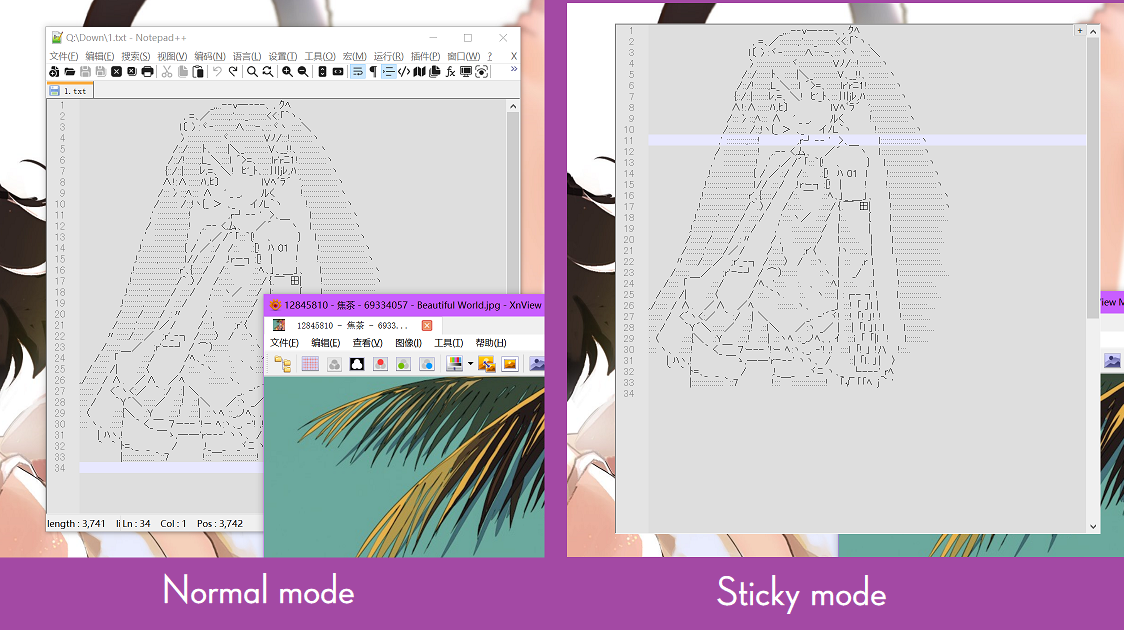
Task: Click Save All icon in Notepad++ toolbar
Action: [101, 72]
